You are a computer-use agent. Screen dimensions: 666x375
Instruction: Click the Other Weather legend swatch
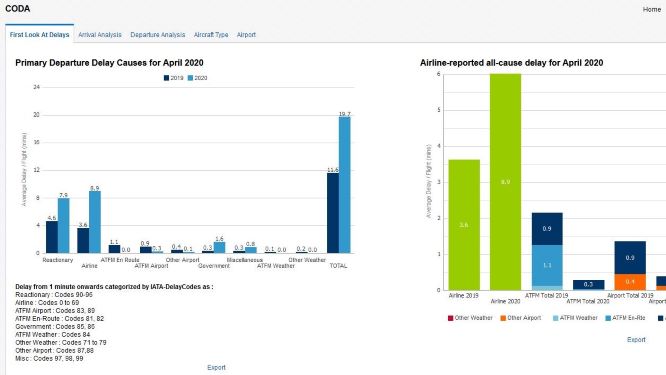[451, 318]
